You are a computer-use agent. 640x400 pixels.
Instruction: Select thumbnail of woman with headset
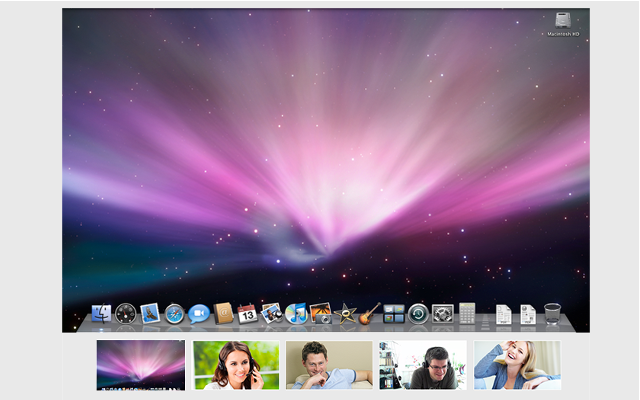[236, 365]
